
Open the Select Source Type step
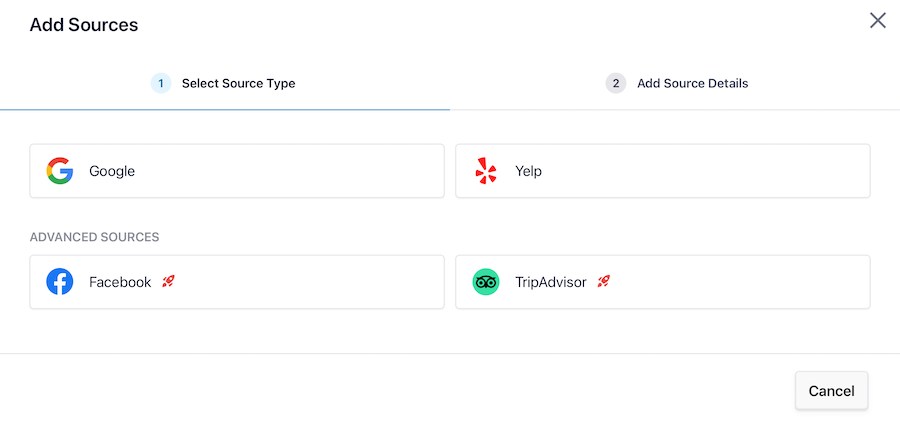coord(238,83)
